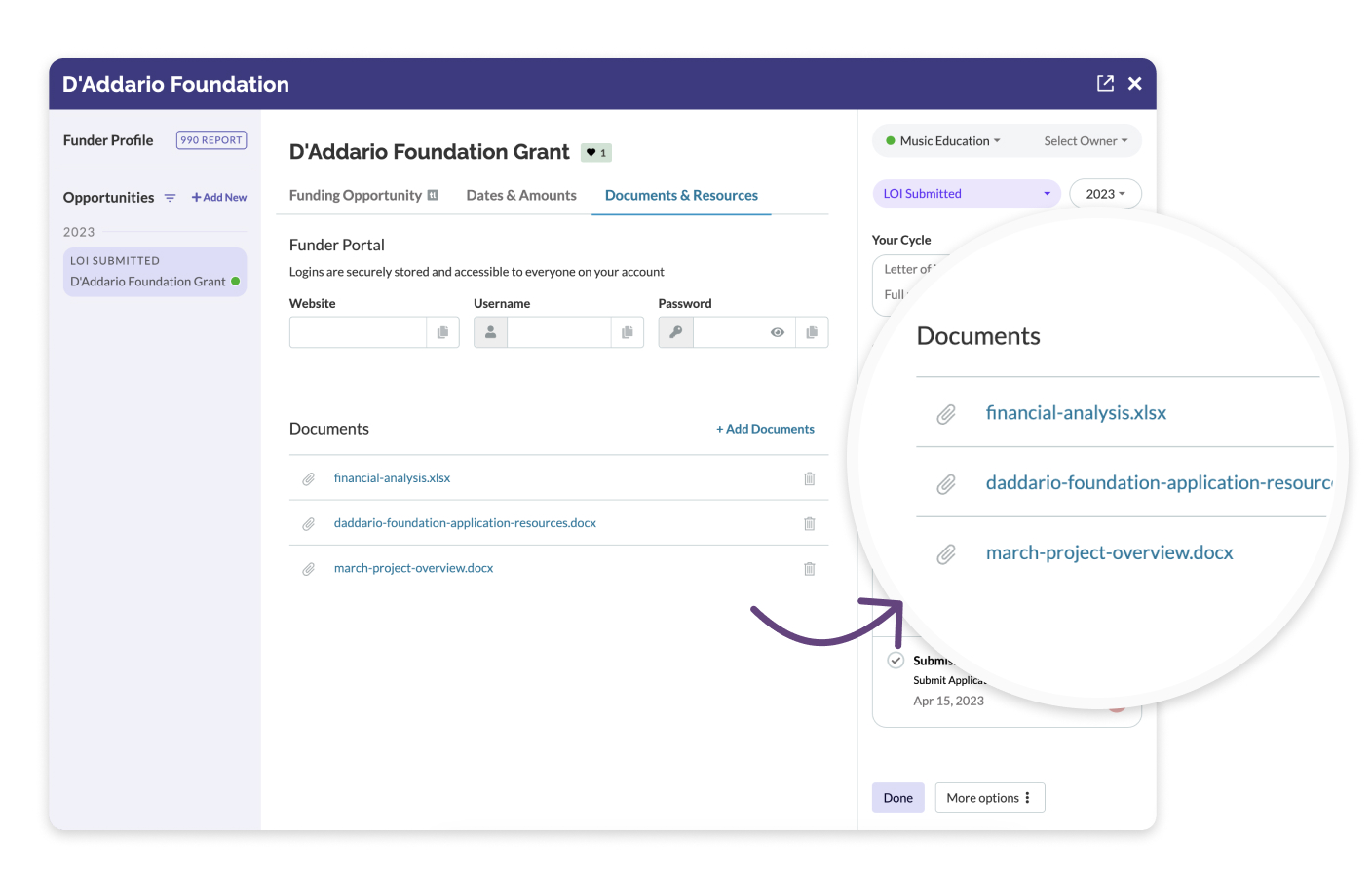
Task: Click Add Documents link
Action: point(765,429)
